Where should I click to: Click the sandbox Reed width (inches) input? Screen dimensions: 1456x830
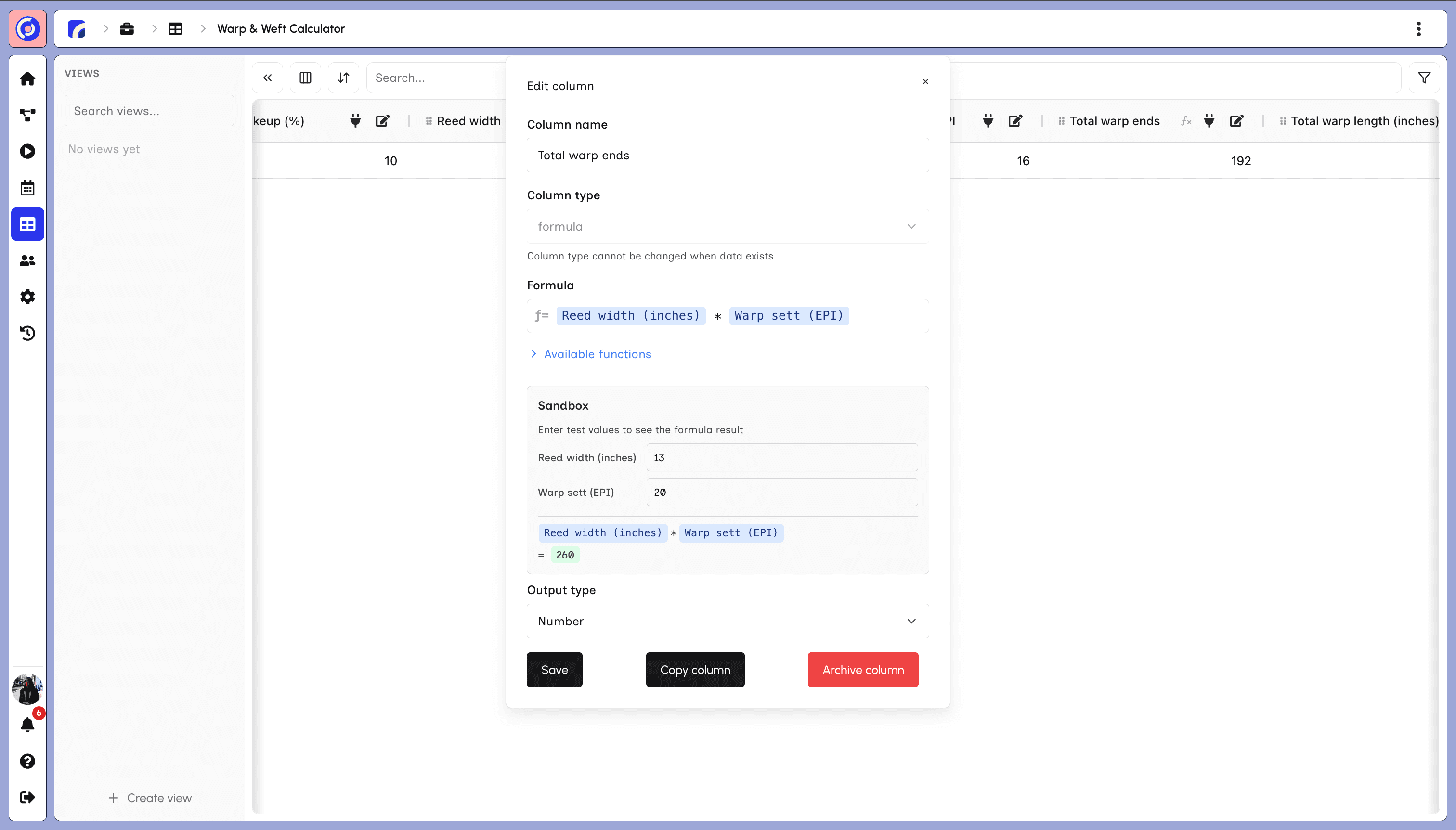point(781,457)
